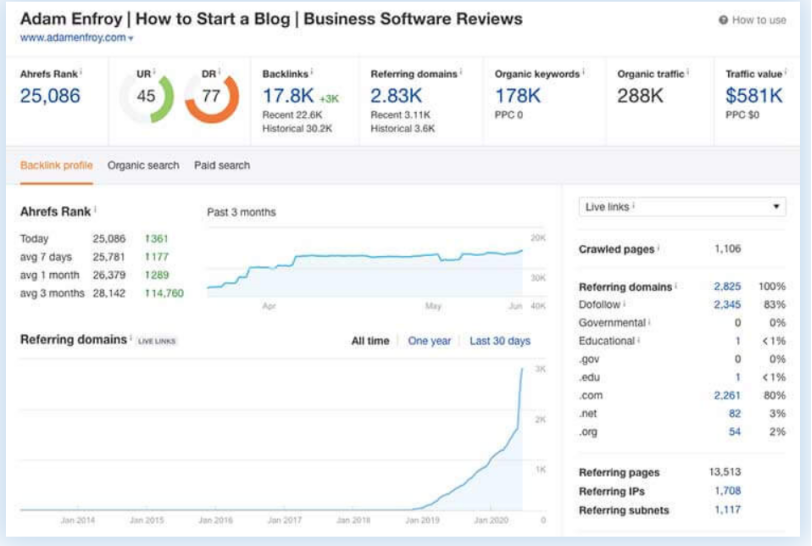The image size is (812, 546).
Task: Click the info icon beside Crawled pages
Action: tap(658, 248)
